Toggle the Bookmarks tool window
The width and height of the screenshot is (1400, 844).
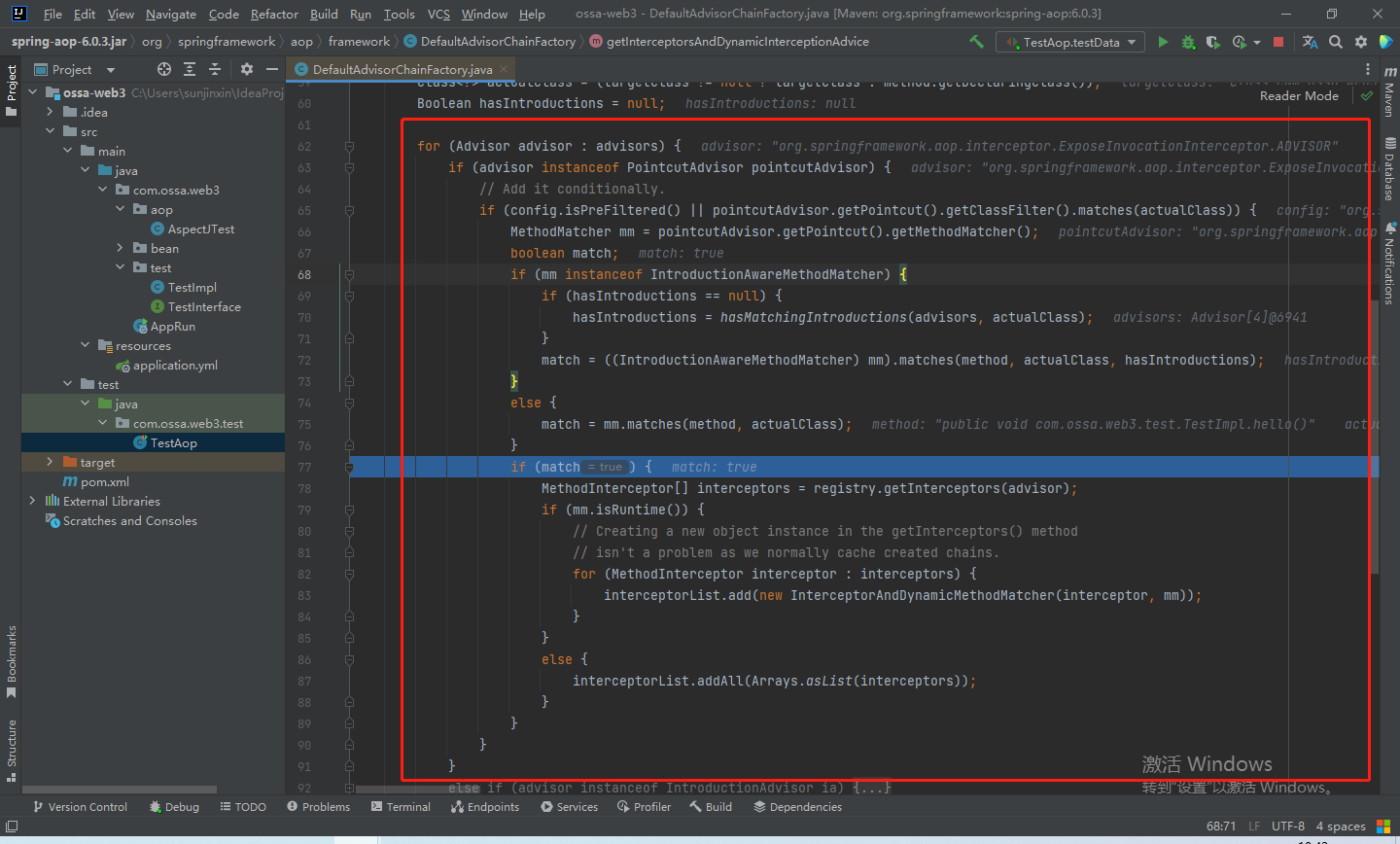12,661
